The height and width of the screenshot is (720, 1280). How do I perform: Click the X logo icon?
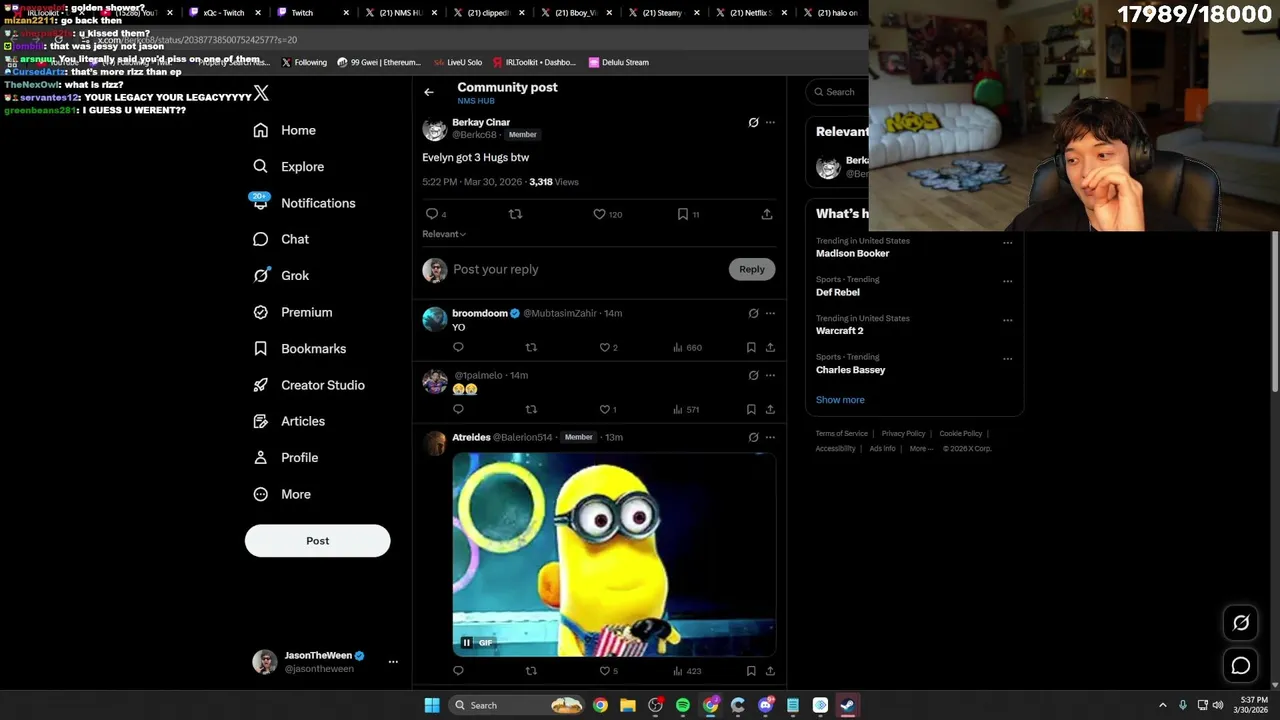coord(261,93)
